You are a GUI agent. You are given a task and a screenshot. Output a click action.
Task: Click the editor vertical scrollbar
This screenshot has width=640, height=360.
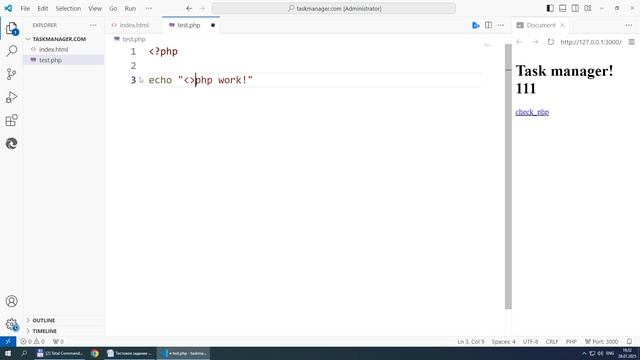(508, 176)
